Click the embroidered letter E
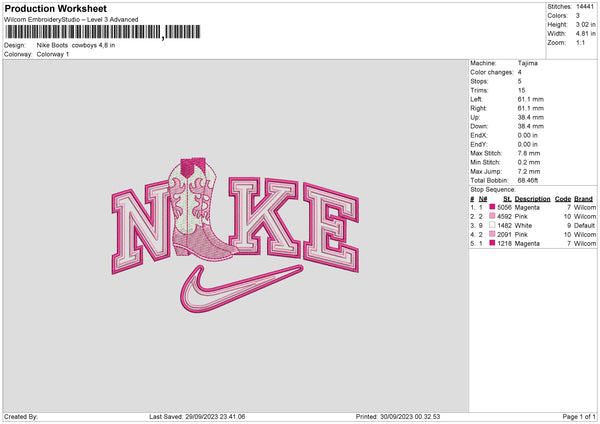Image resolution: width=600 pixels, height=424 pixels. (x=331, y=228)
